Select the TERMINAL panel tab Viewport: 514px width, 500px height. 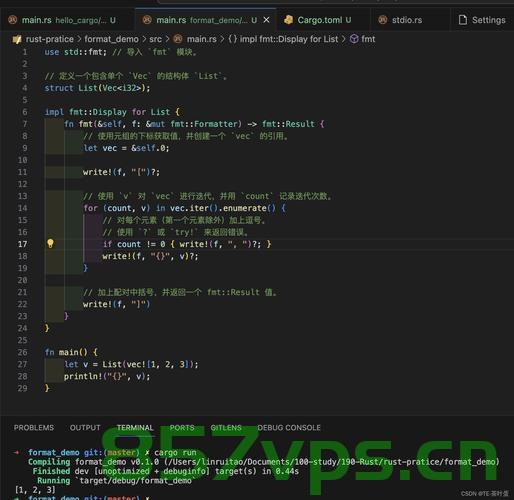135,428
